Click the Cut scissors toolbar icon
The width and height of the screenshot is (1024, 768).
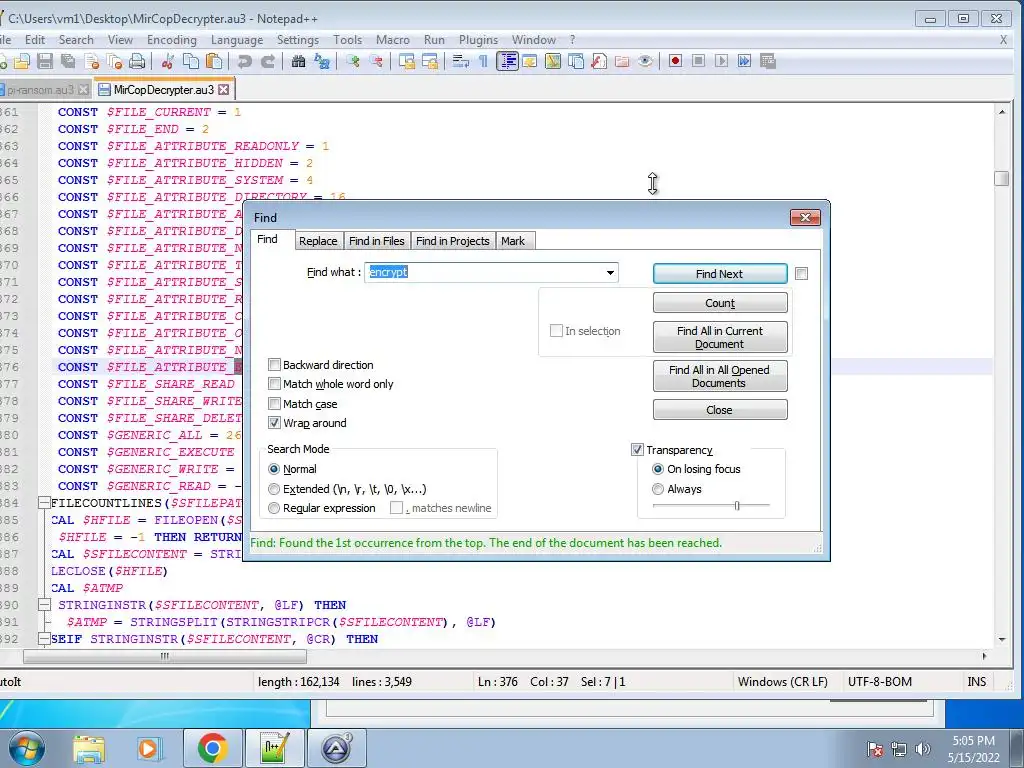point(168,61)
